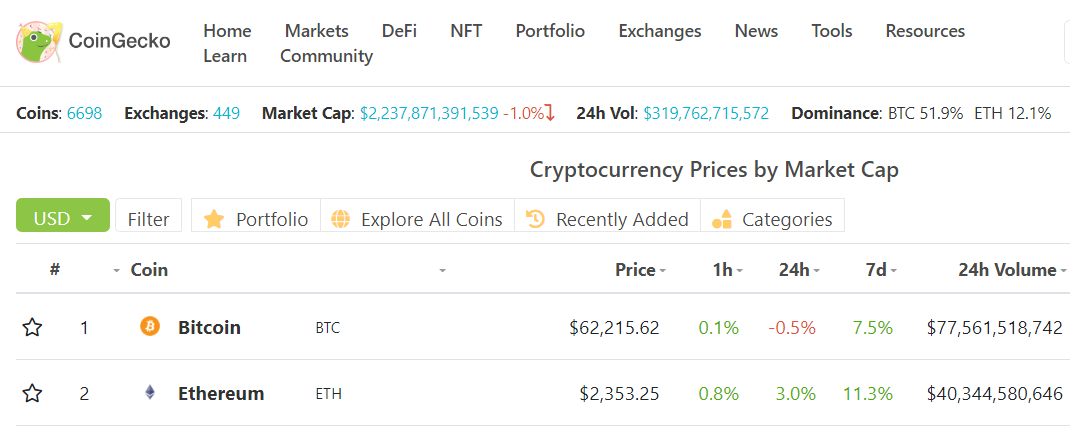Open the 449 exchanges count link
This screenshot has width=1070, height=427.
pyautogui.click(x=226, y=113)
